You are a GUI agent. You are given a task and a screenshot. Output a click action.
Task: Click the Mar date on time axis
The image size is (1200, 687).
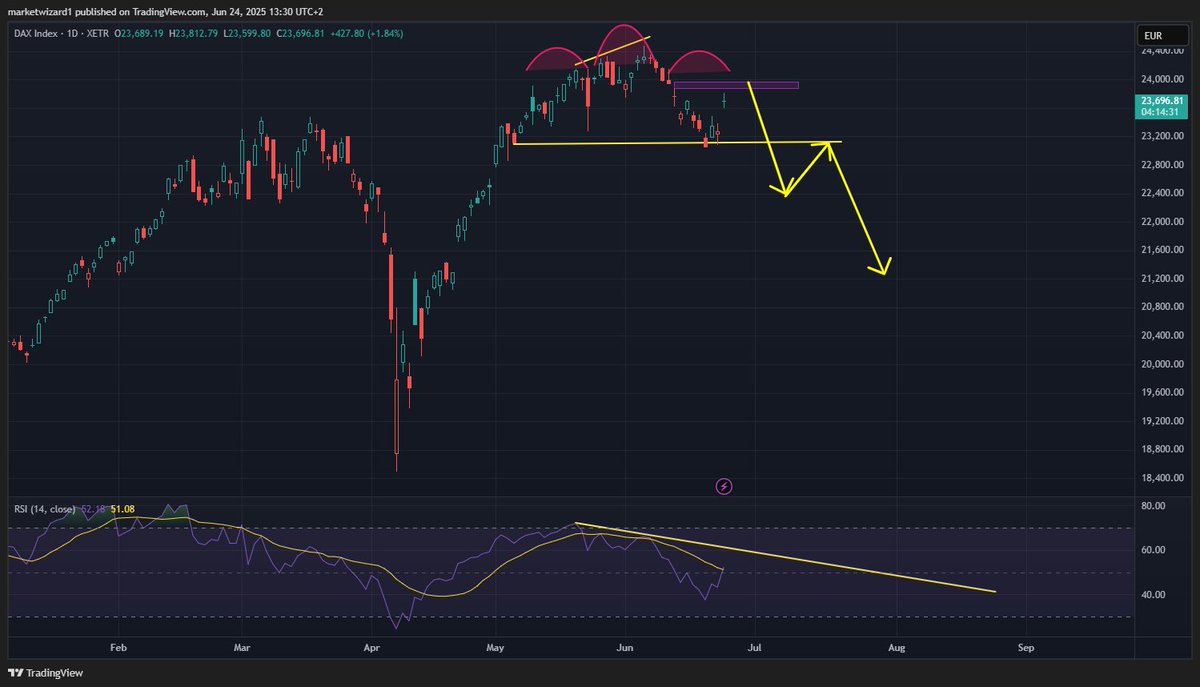point(241,648)
